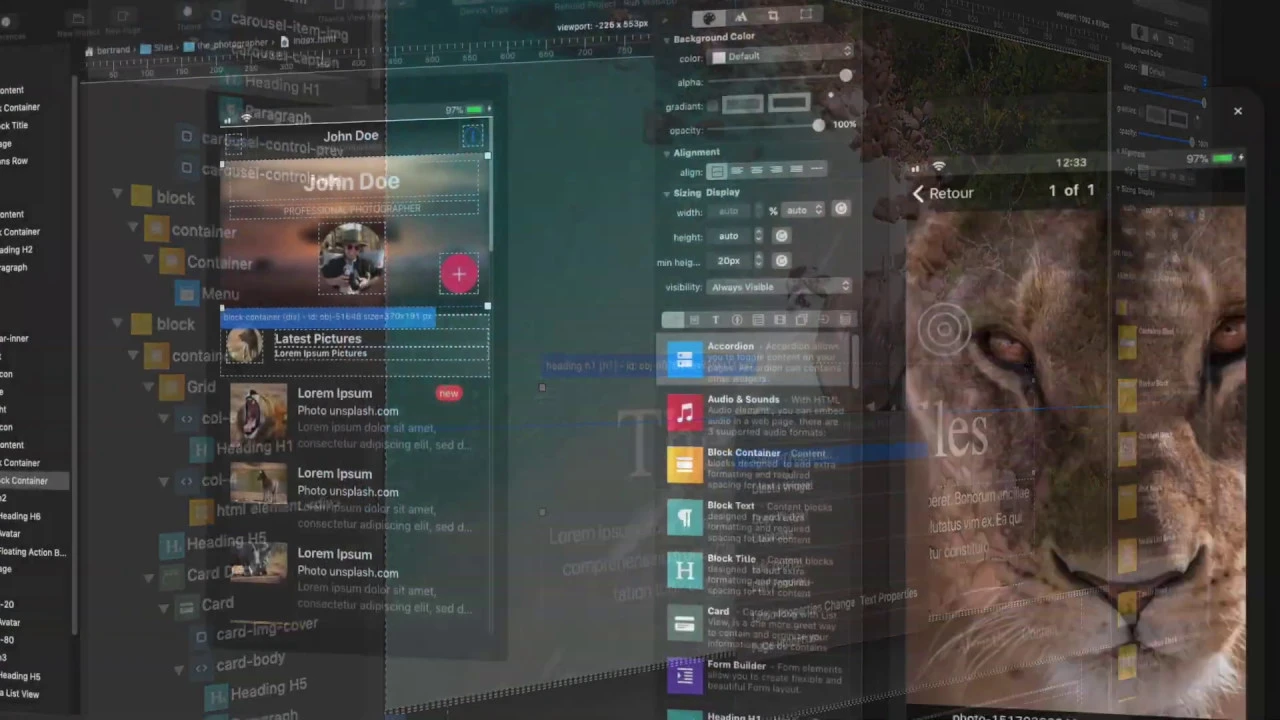1280x720 pixels.
Task: Enable the gradient checkbox
Action: [x=712, y=106]
